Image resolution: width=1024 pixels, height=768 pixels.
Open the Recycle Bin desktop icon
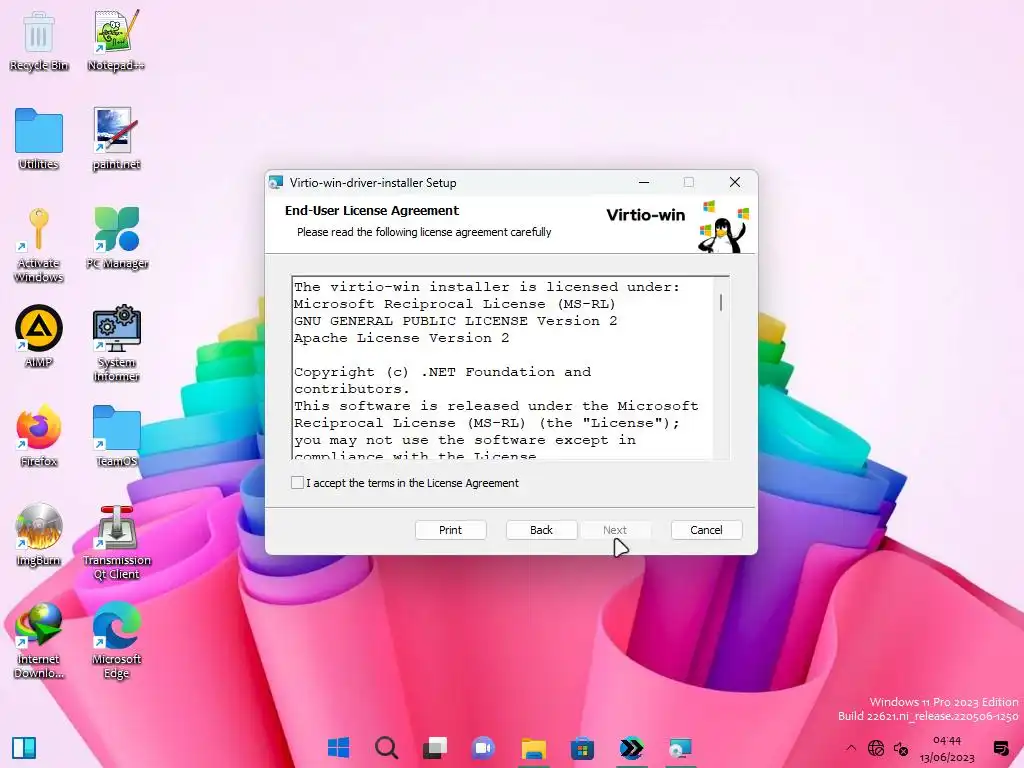click(x=39, y=40)
